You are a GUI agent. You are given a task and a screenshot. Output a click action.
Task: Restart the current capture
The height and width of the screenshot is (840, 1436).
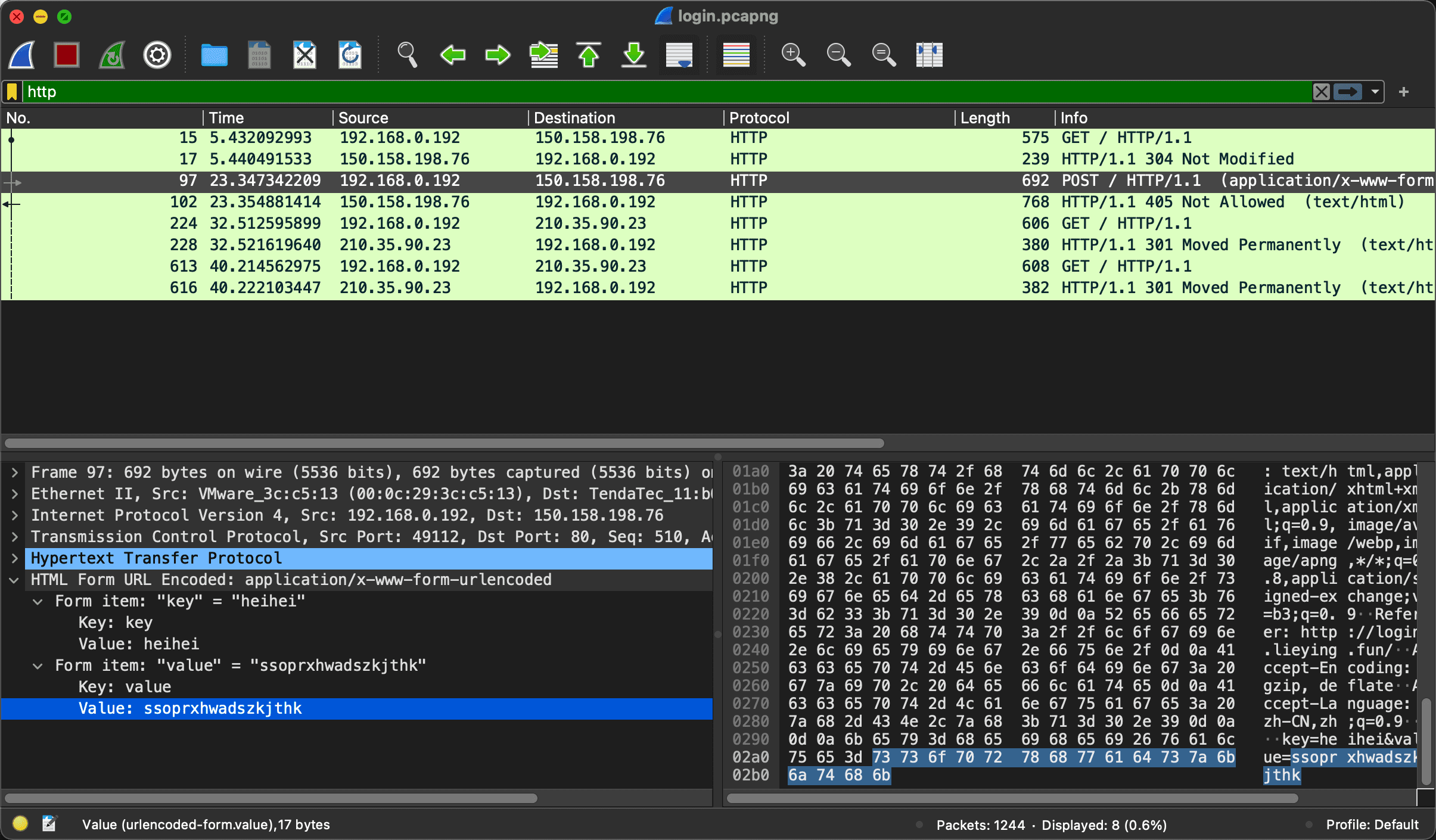click(112, 55)
